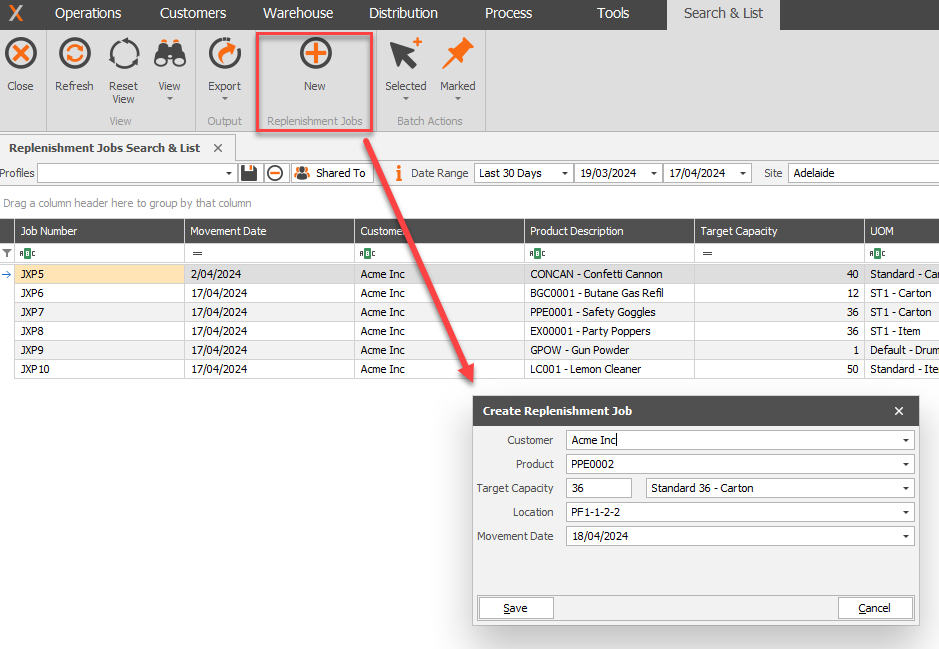939x649 pixels.
Task: Create New replenishment job icon
Action: 315,54
